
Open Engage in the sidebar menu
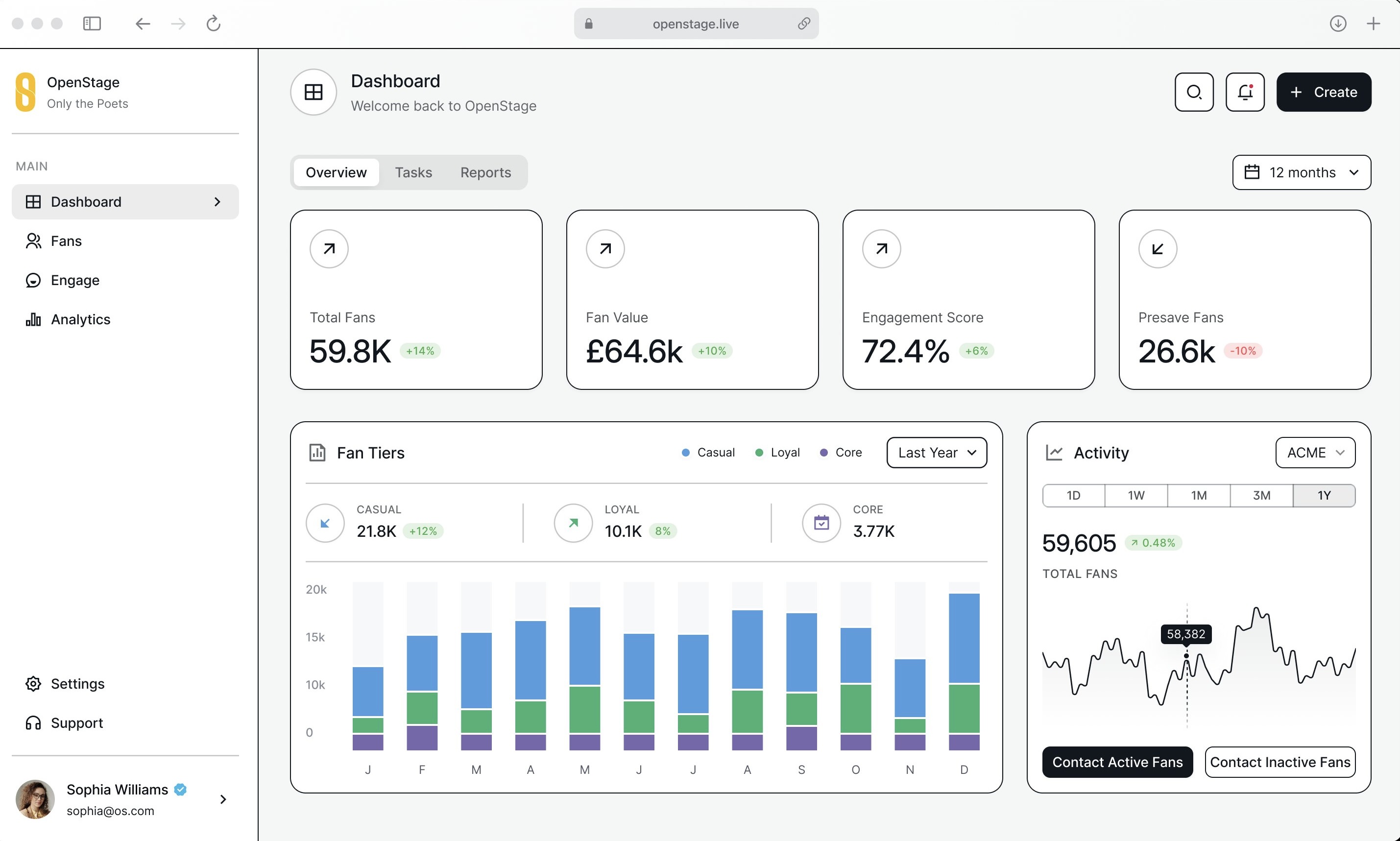125,280
